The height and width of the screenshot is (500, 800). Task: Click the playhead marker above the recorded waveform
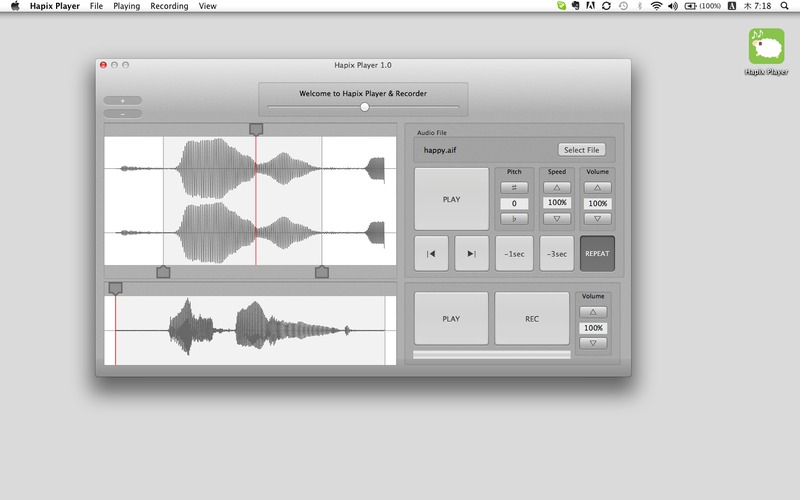[116, 289]
